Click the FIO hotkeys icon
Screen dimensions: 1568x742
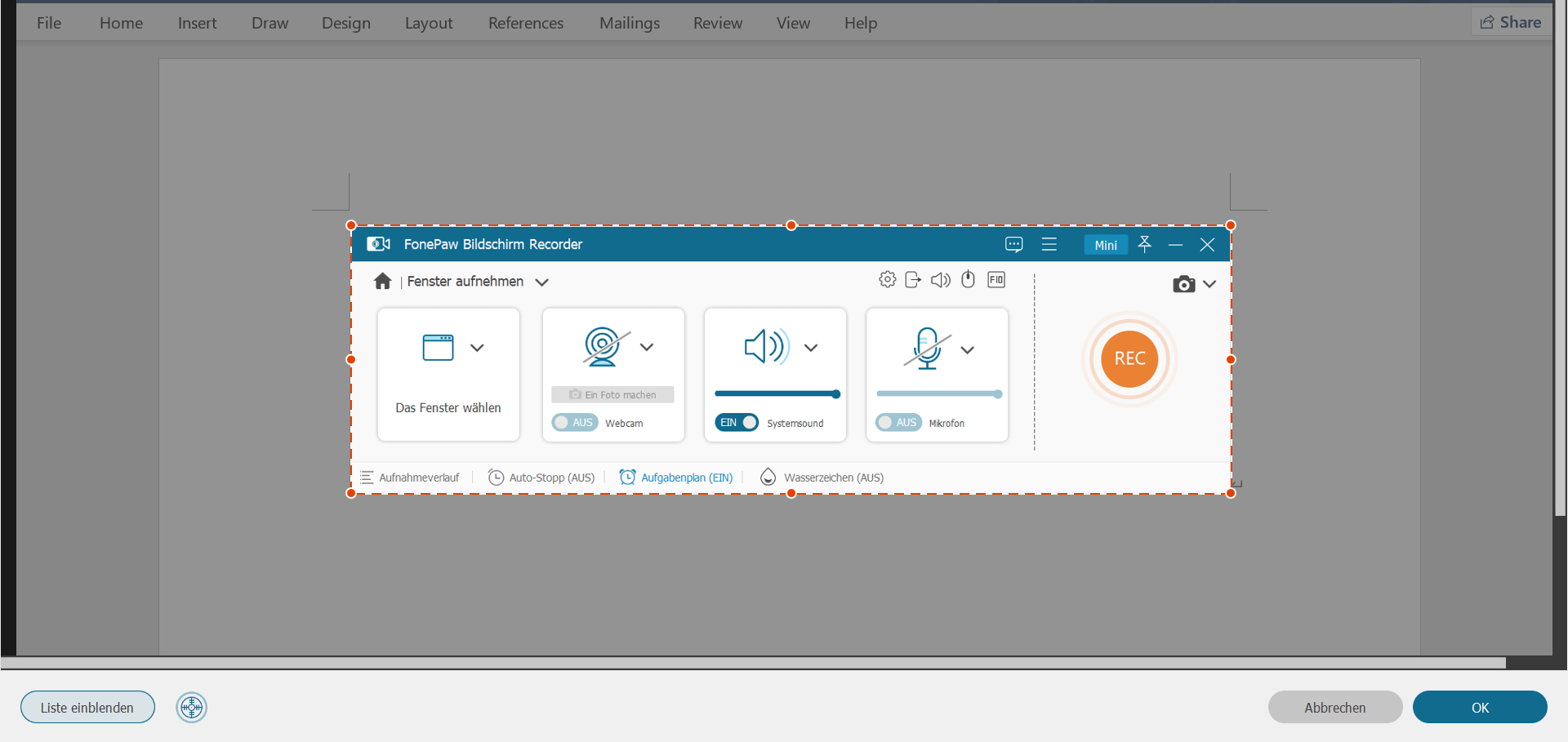pyautogui.click(x=996, y=280)
